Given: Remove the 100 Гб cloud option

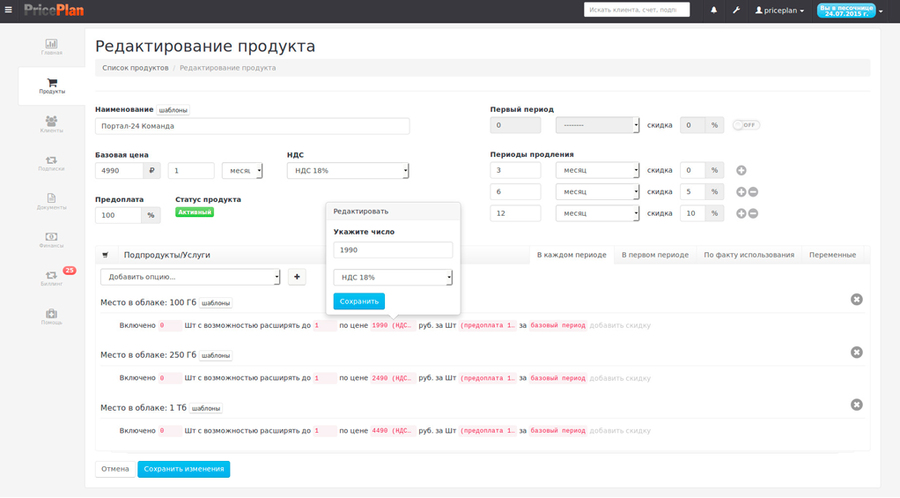Looking at the screenshot, I should coord(856,299).
